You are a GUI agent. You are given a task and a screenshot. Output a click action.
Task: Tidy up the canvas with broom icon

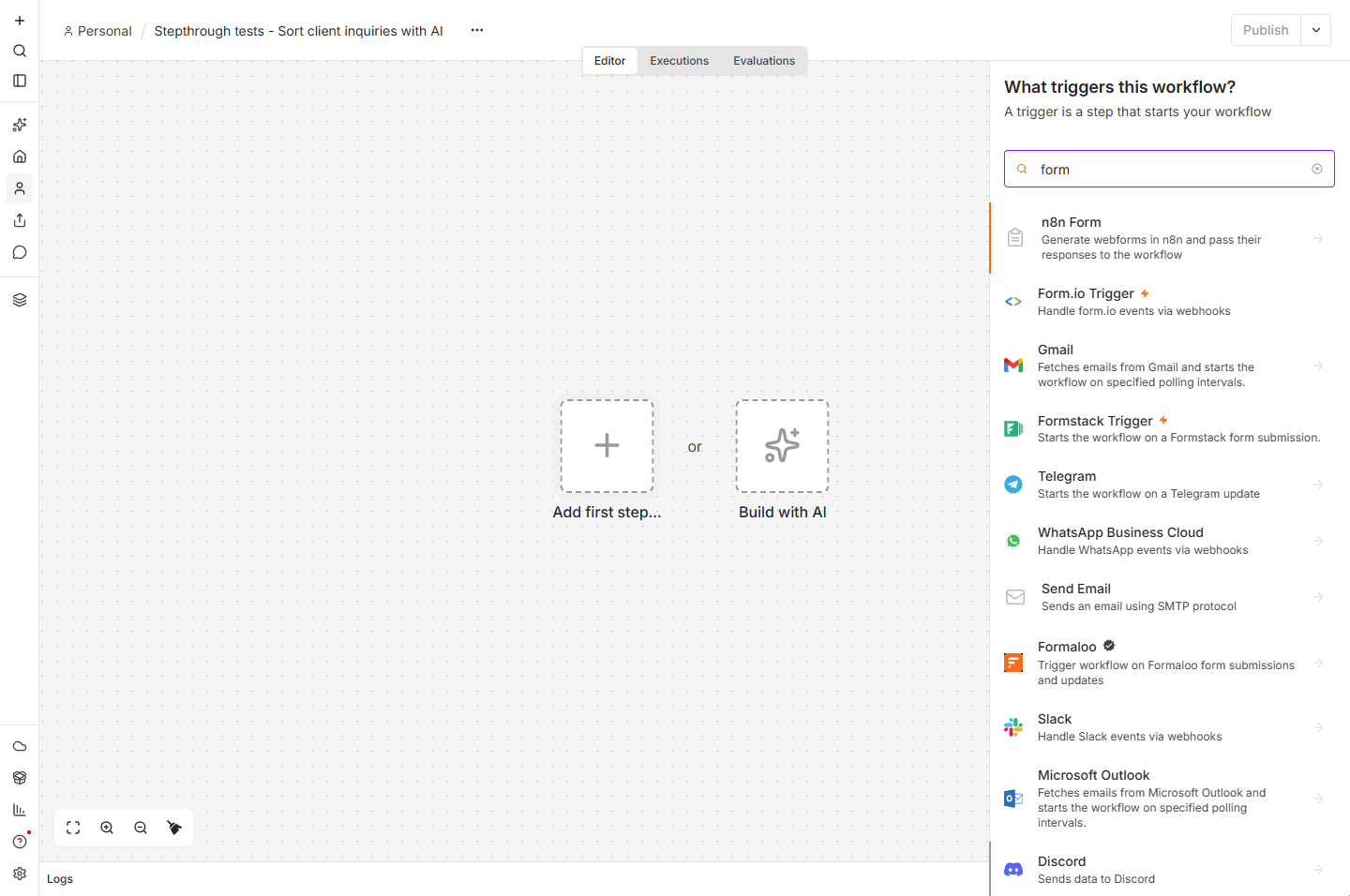174,828
